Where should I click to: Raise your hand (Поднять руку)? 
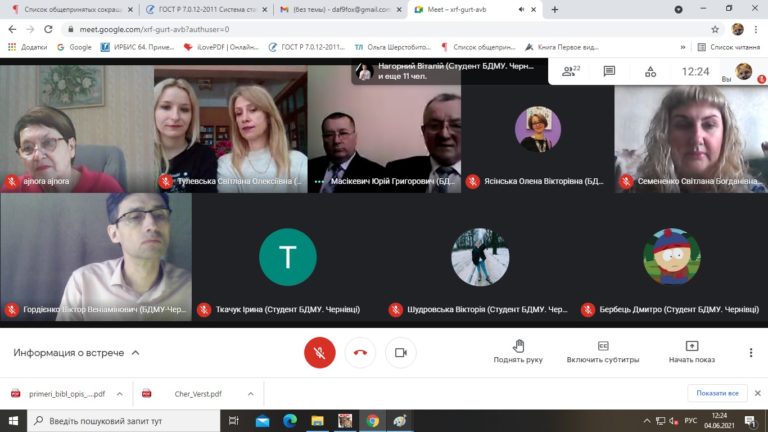coord(518,351)
